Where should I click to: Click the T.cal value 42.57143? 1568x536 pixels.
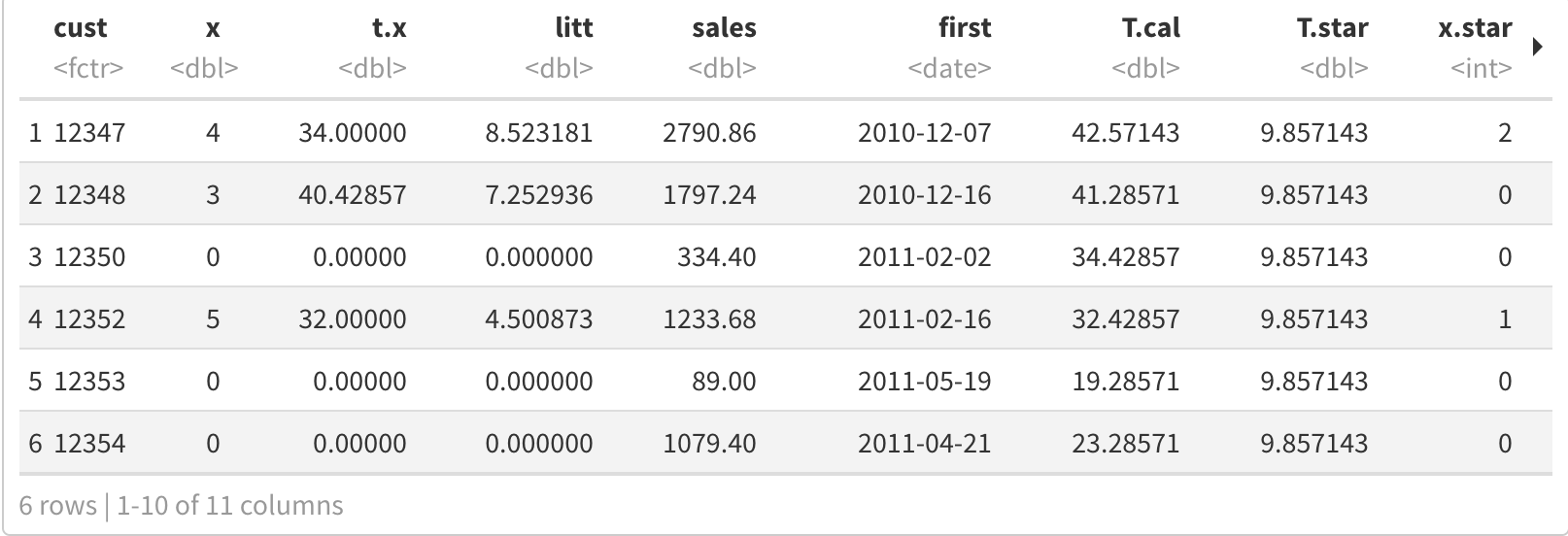[1125, 133]
